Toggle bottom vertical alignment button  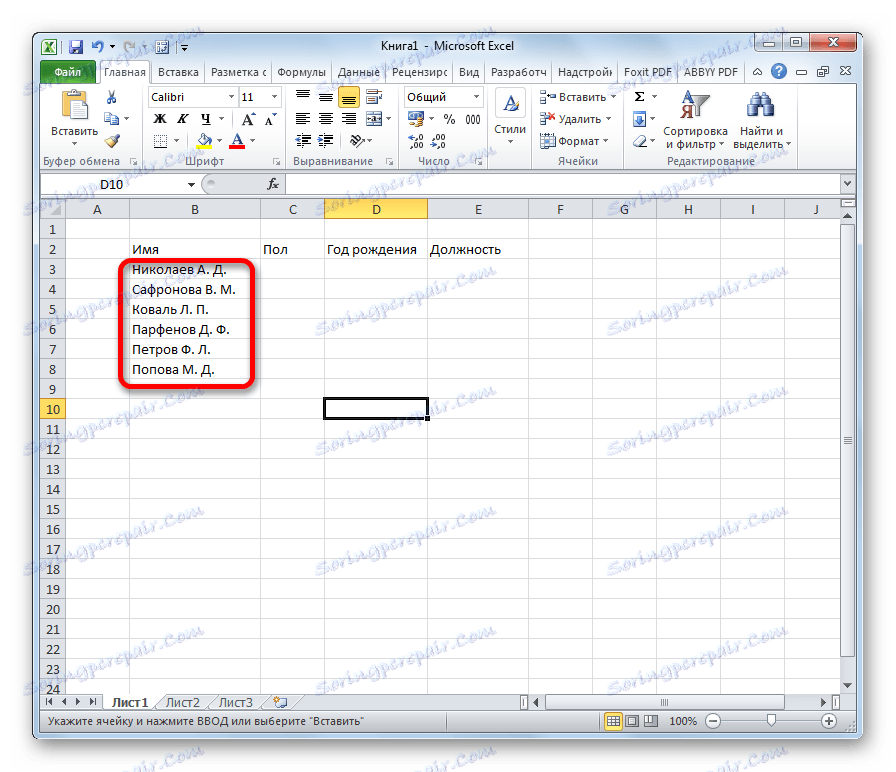[x=349, y=97]
